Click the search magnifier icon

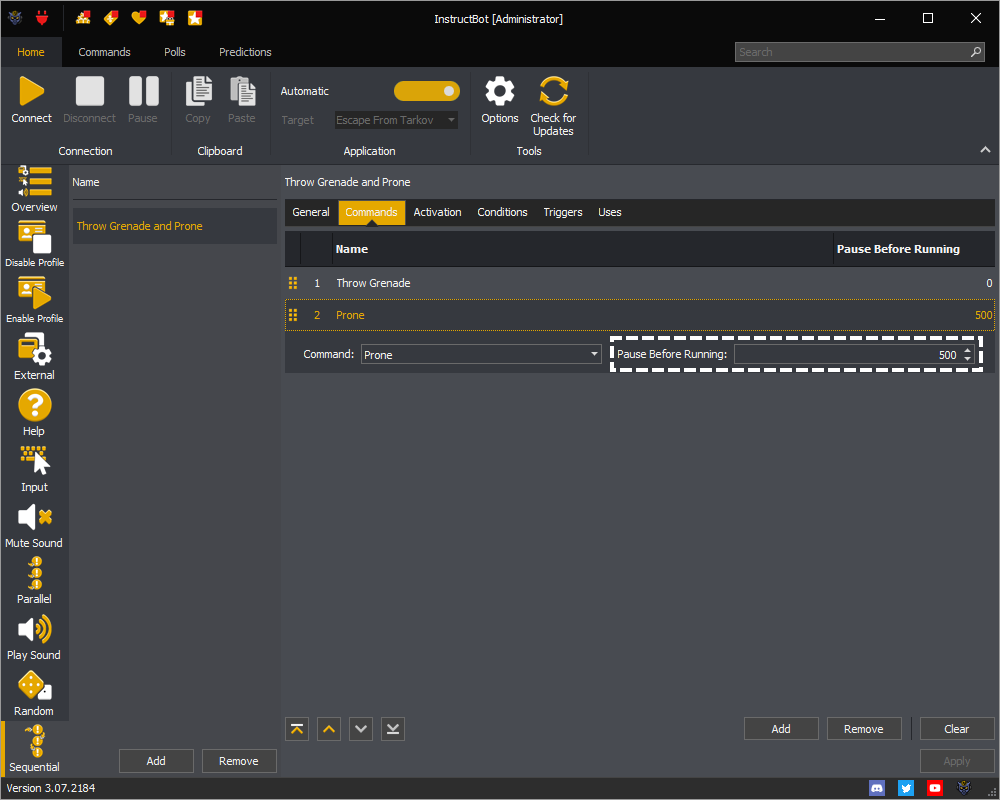coord(976,52)
